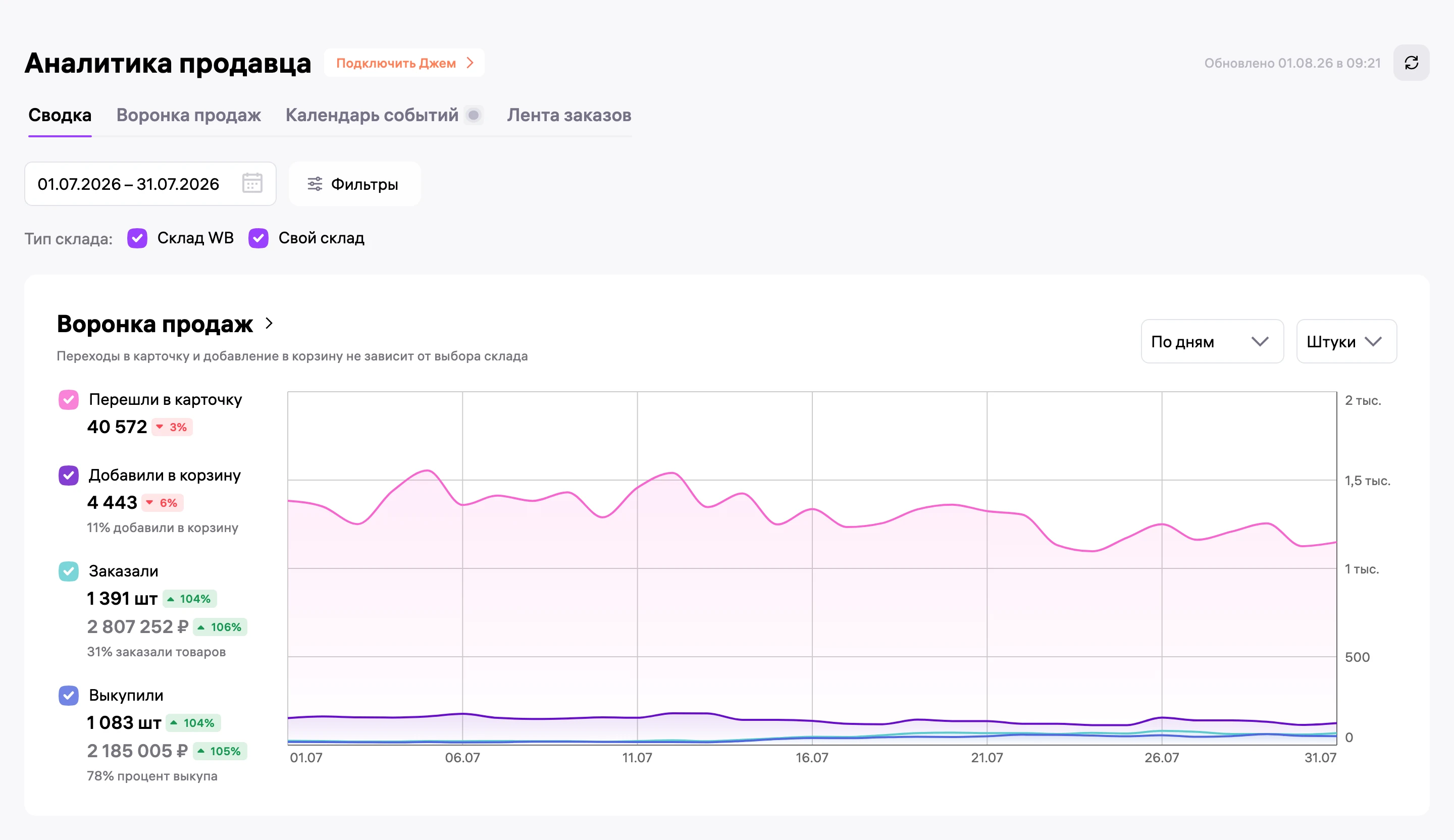Click the amount 2 185 005 ₽
This screenshot has width=1454, height=840.
[137, 751]
